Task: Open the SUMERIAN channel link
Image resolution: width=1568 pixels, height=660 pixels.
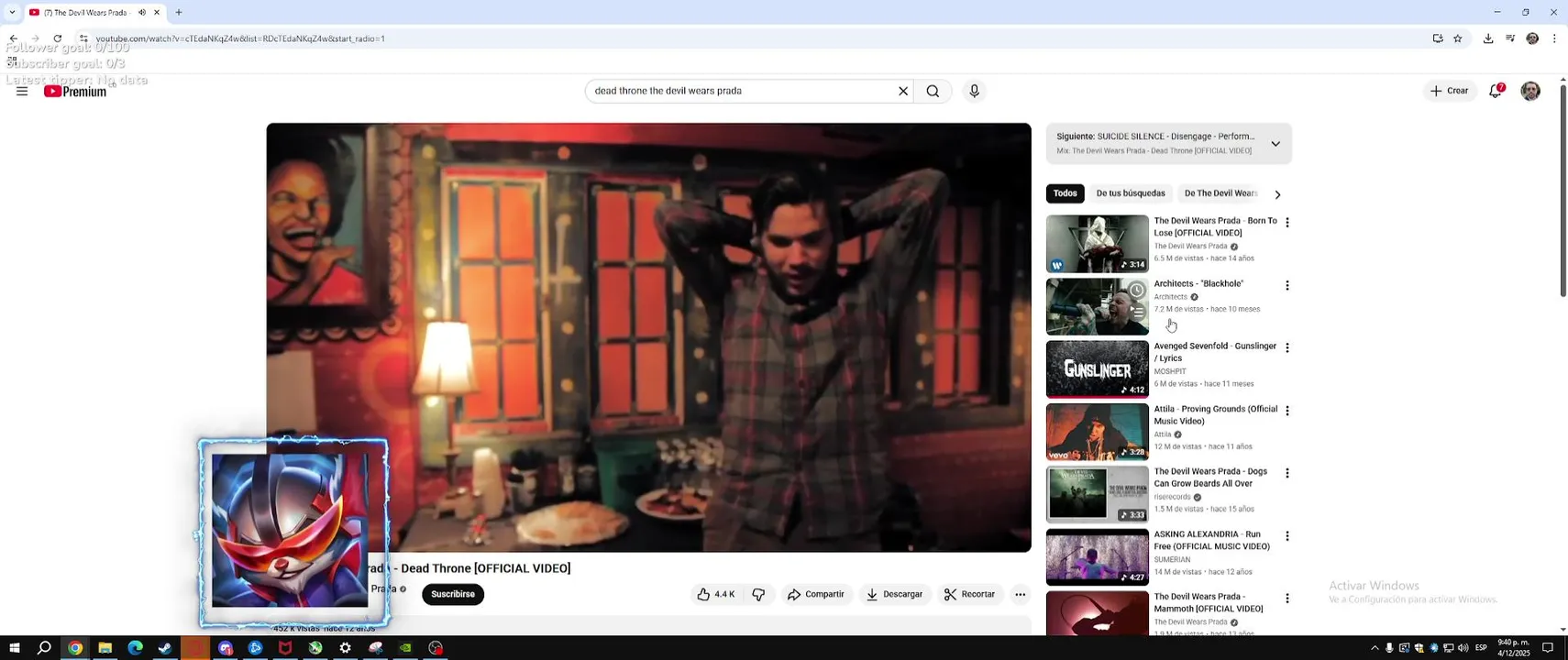Action: [x=1172, y=559]
